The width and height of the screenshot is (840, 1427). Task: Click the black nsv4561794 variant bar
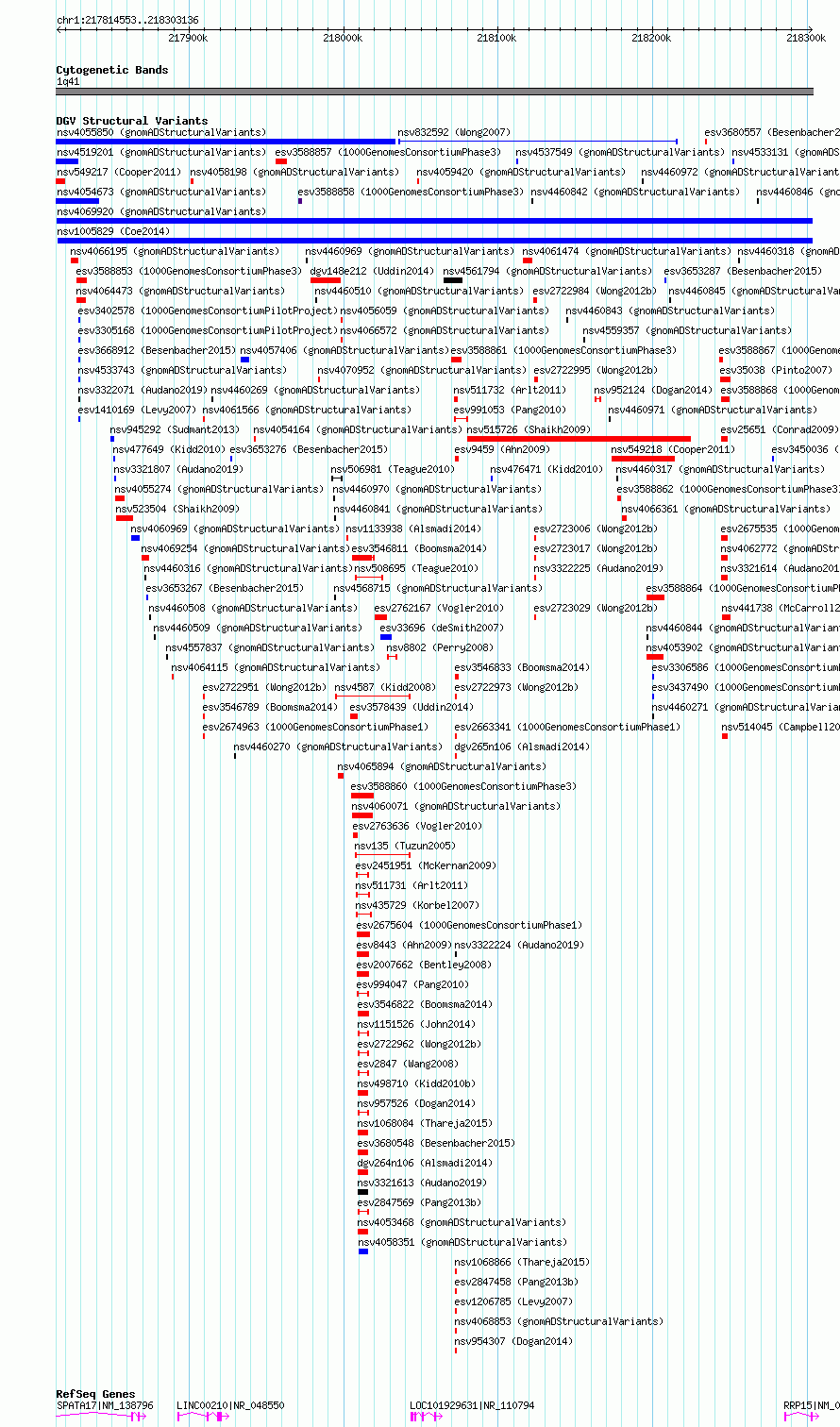pyautogui.click(x=453, y=280)
